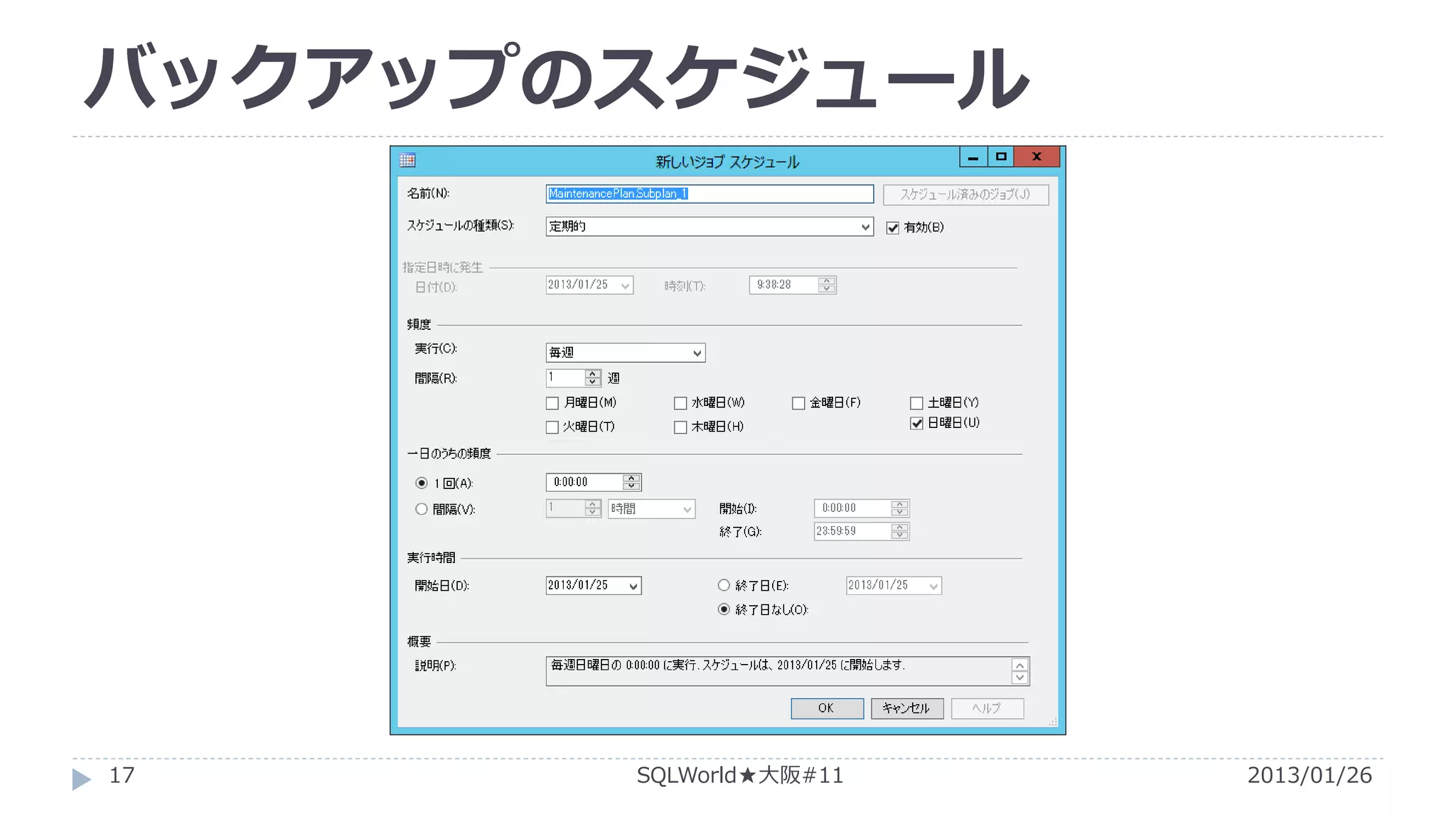Select the 間隔(V) radio button

(422, 509)
